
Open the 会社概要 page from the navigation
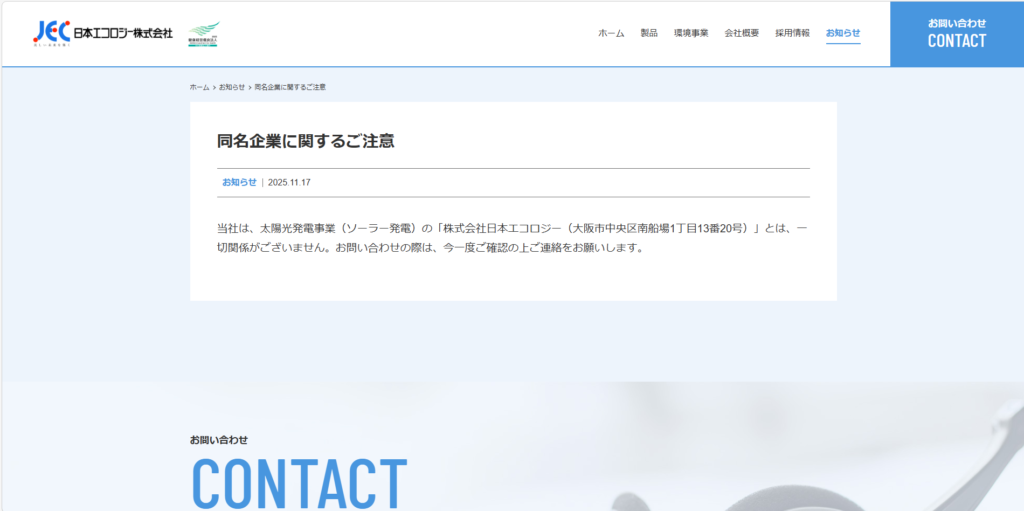tap(742, 33)
